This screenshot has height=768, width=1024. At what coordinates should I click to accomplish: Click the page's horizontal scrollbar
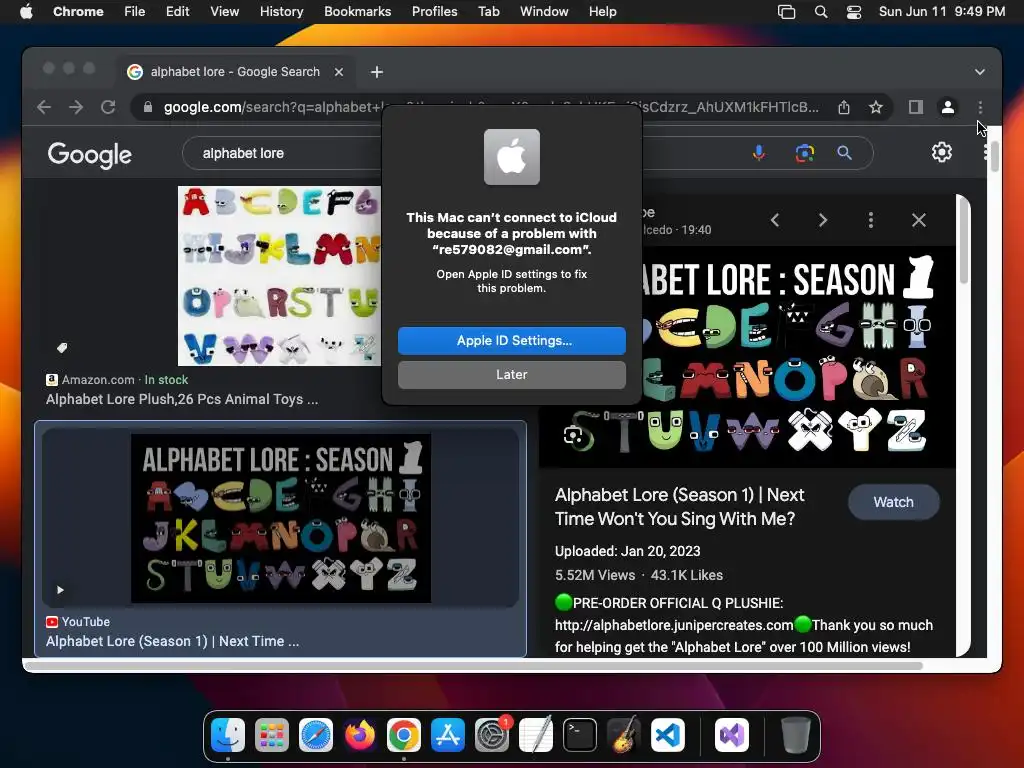[473, 666]
